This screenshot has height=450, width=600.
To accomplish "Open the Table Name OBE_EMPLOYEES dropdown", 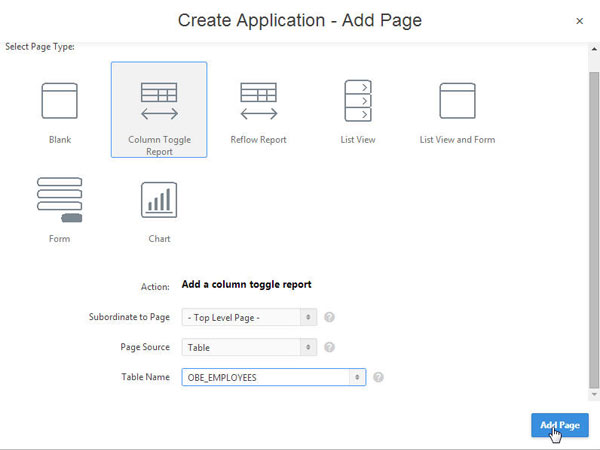I will click(274, 377).
